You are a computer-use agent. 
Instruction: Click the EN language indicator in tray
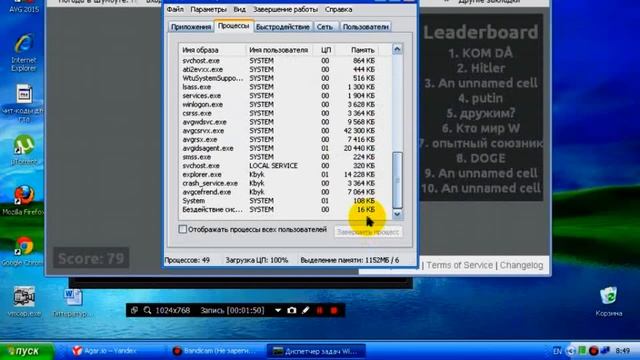coord(557,351)
